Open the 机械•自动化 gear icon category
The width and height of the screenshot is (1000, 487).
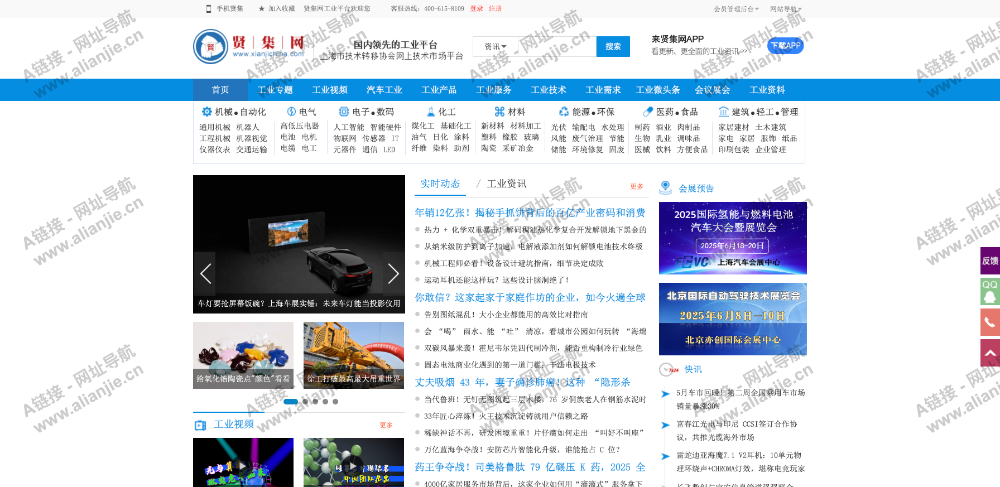pos(207,112)
